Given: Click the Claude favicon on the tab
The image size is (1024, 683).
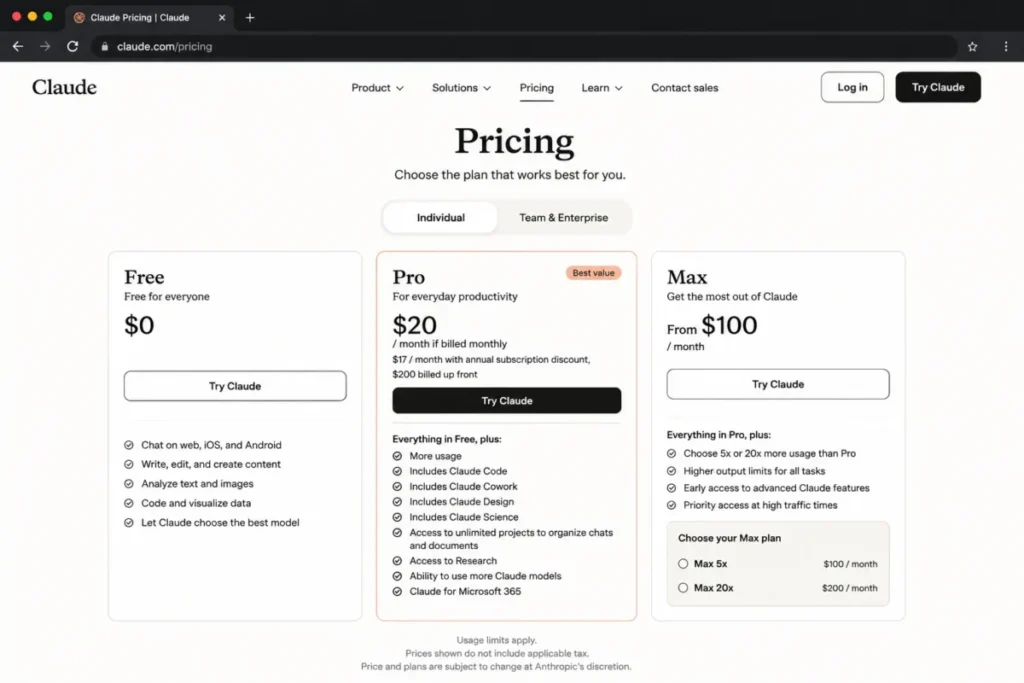Looking at the screenshot, I should click(79, 18).
